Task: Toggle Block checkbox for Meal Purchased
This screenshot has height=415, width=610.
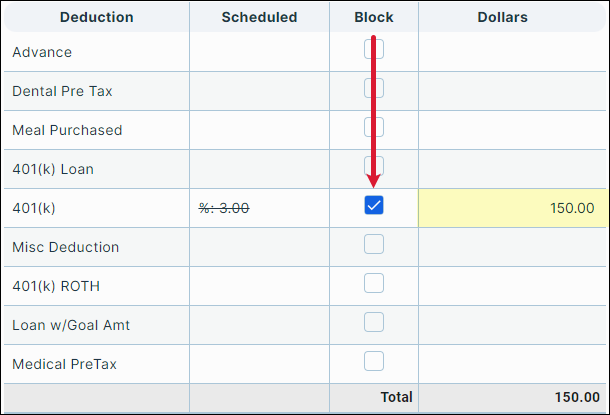Action: [x=374, y=127]
